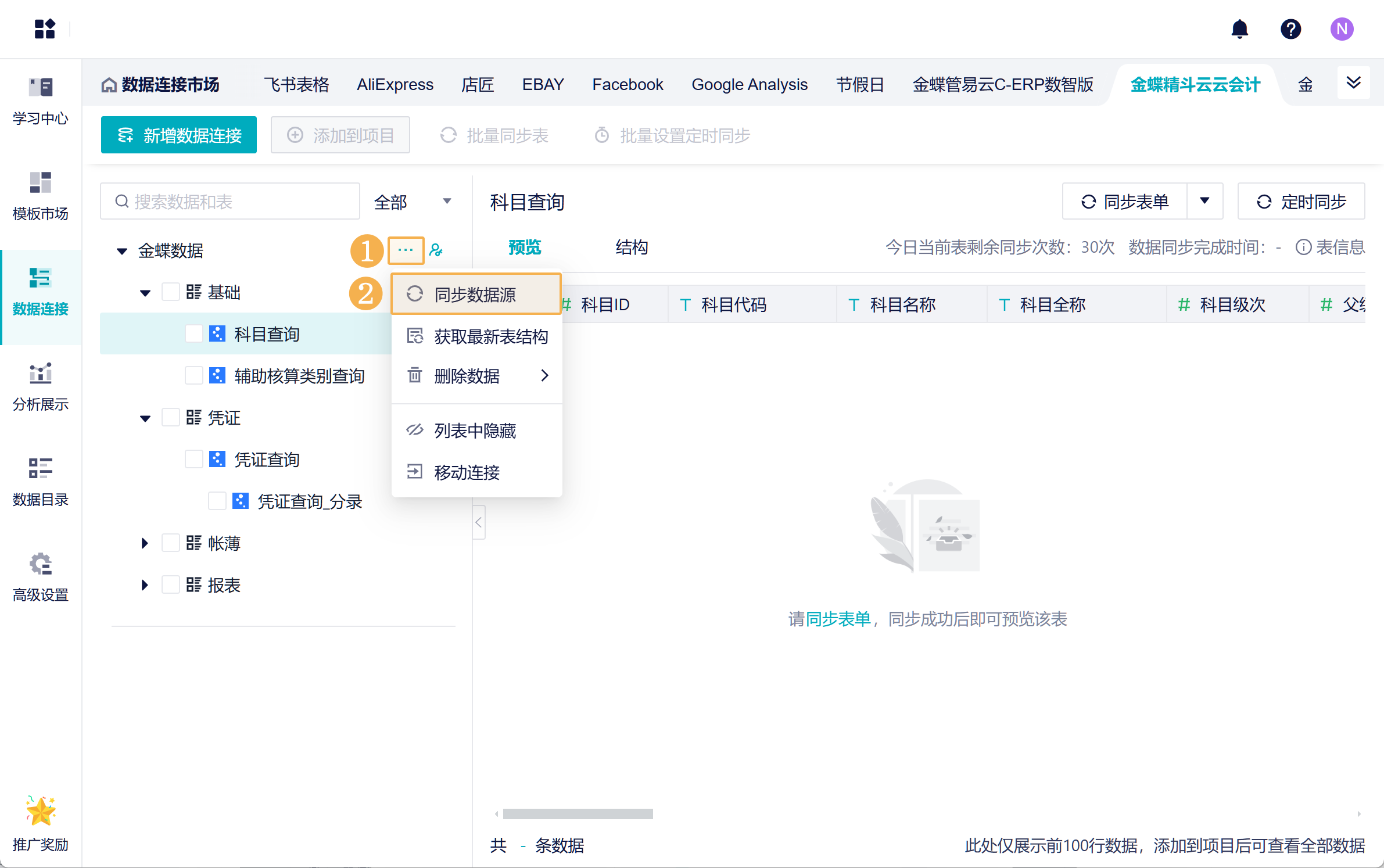Open the user avatar N menu
The image size is (1384, 868).
tap(1341, 29)
